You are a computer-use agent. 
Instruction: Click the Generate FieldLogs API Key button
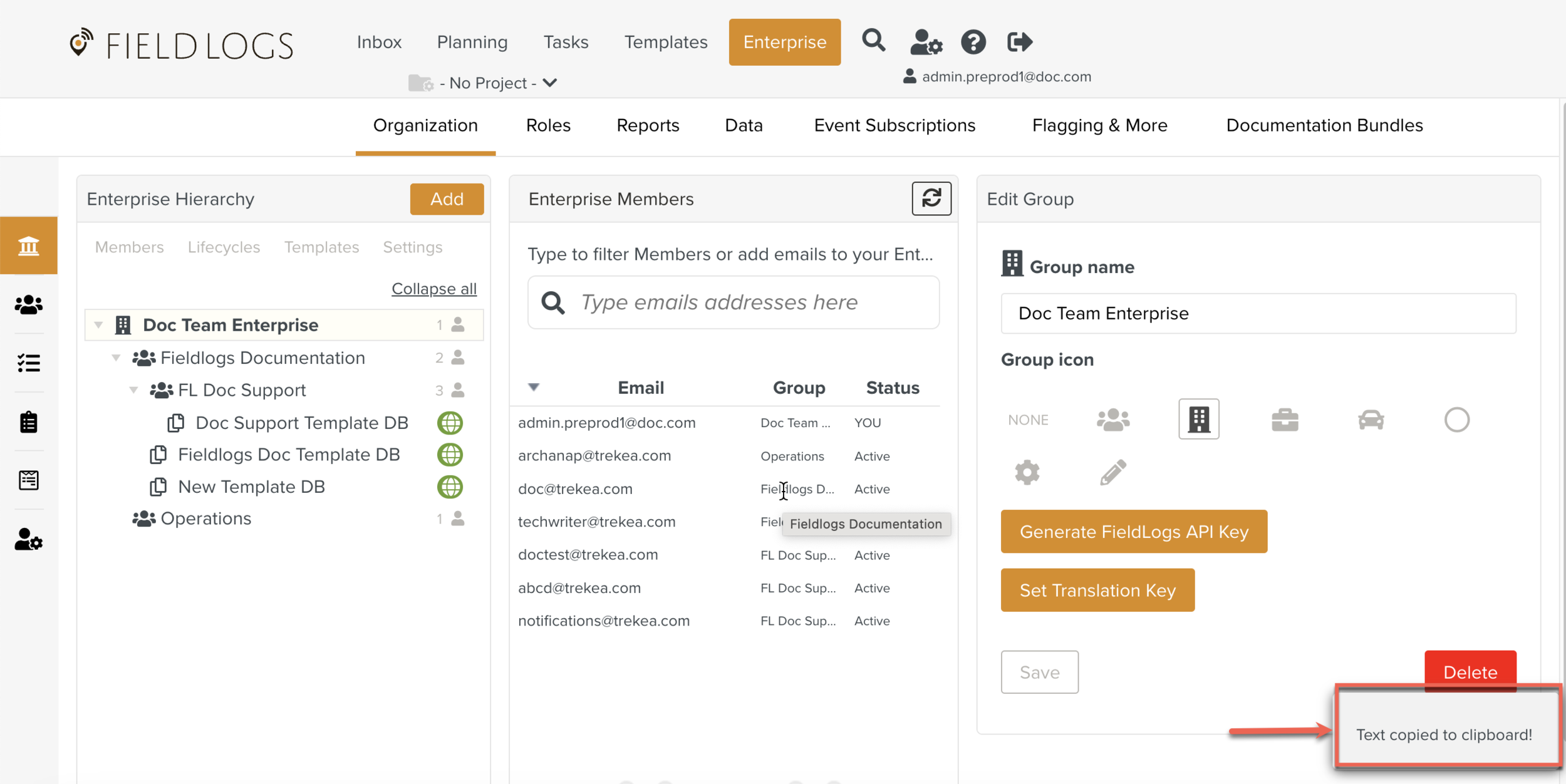pyautogui.click(x=1133, y=532)
